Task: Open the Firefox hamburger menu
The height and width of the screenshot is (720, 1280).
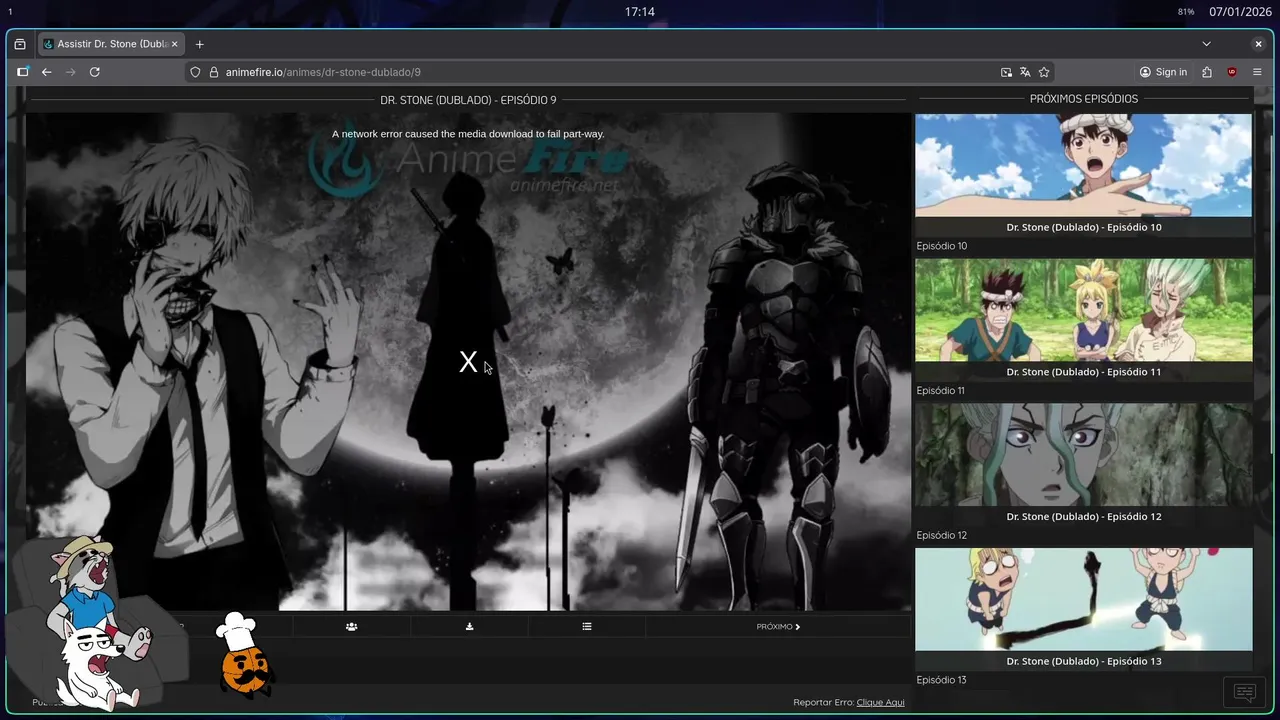Action: tap(1257, 72)
